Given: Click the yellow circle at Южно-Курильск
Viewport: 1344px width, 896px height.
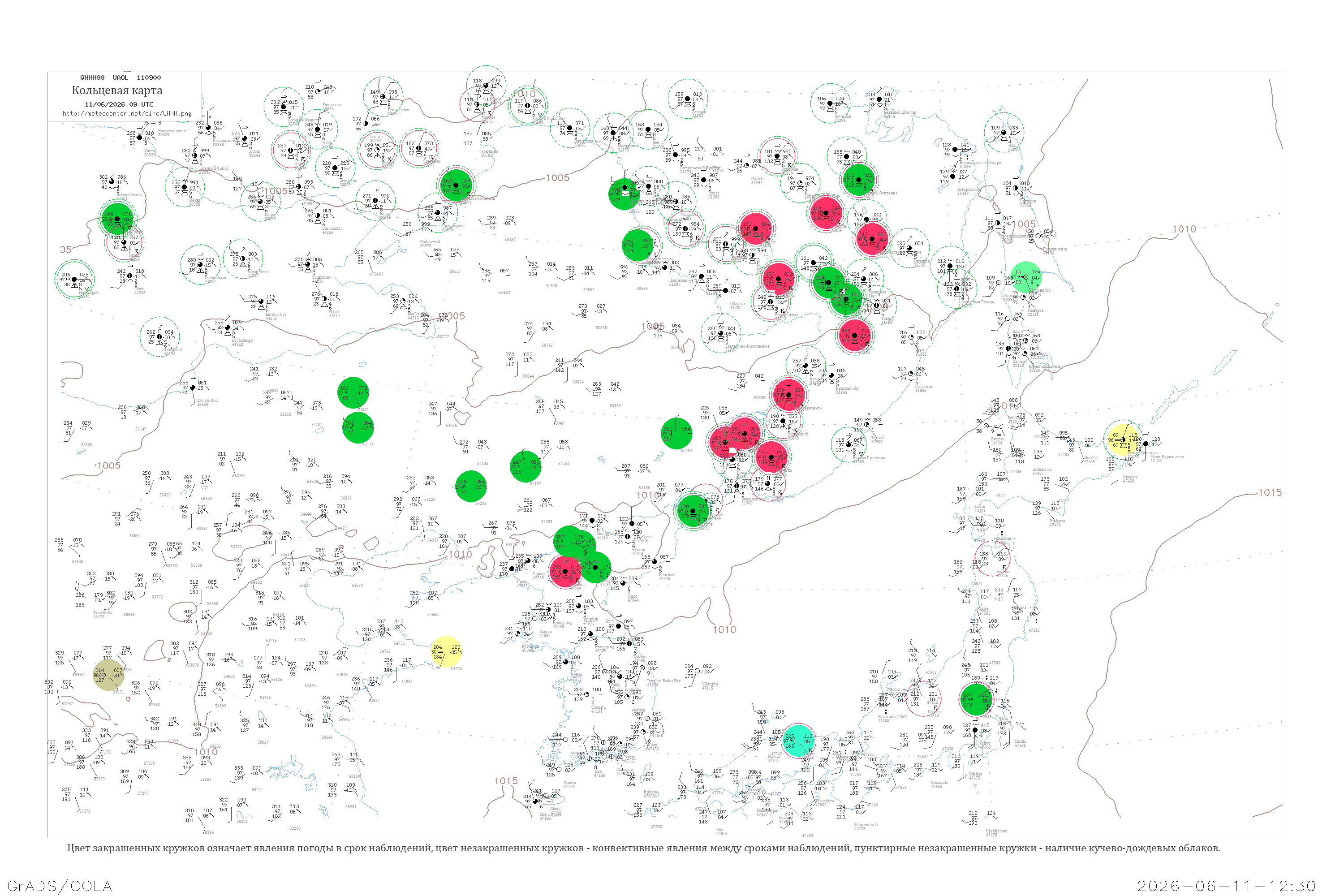Looking at the screenshot, I should [x=1124, y=439].
